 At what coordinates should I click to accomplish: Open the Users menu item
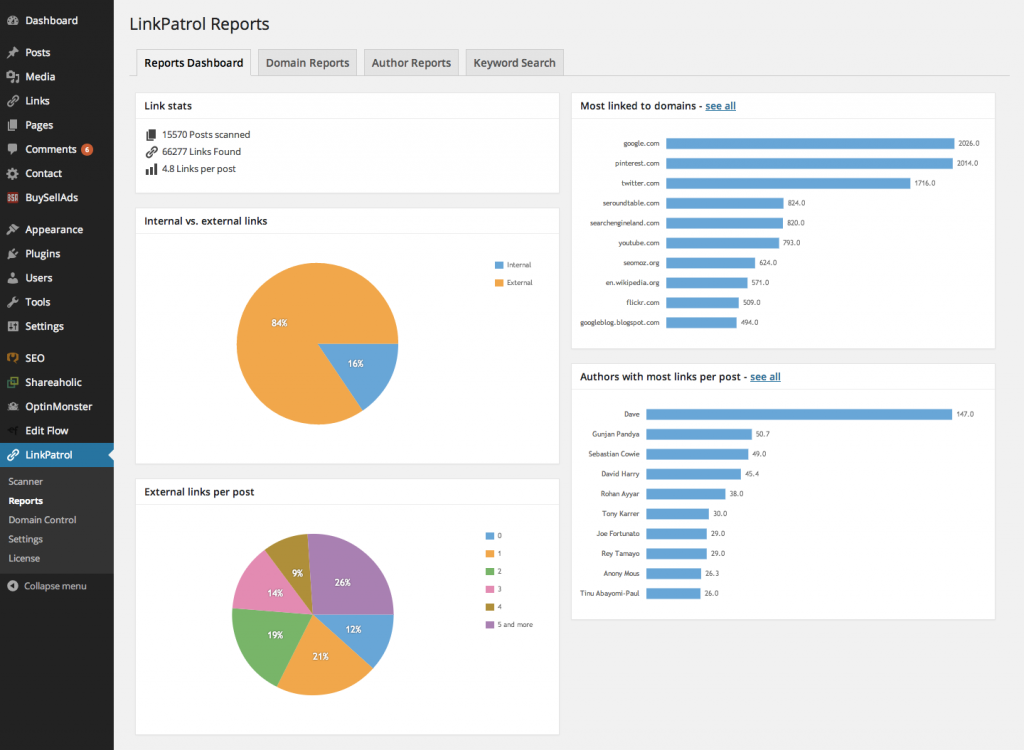(39, 278)
